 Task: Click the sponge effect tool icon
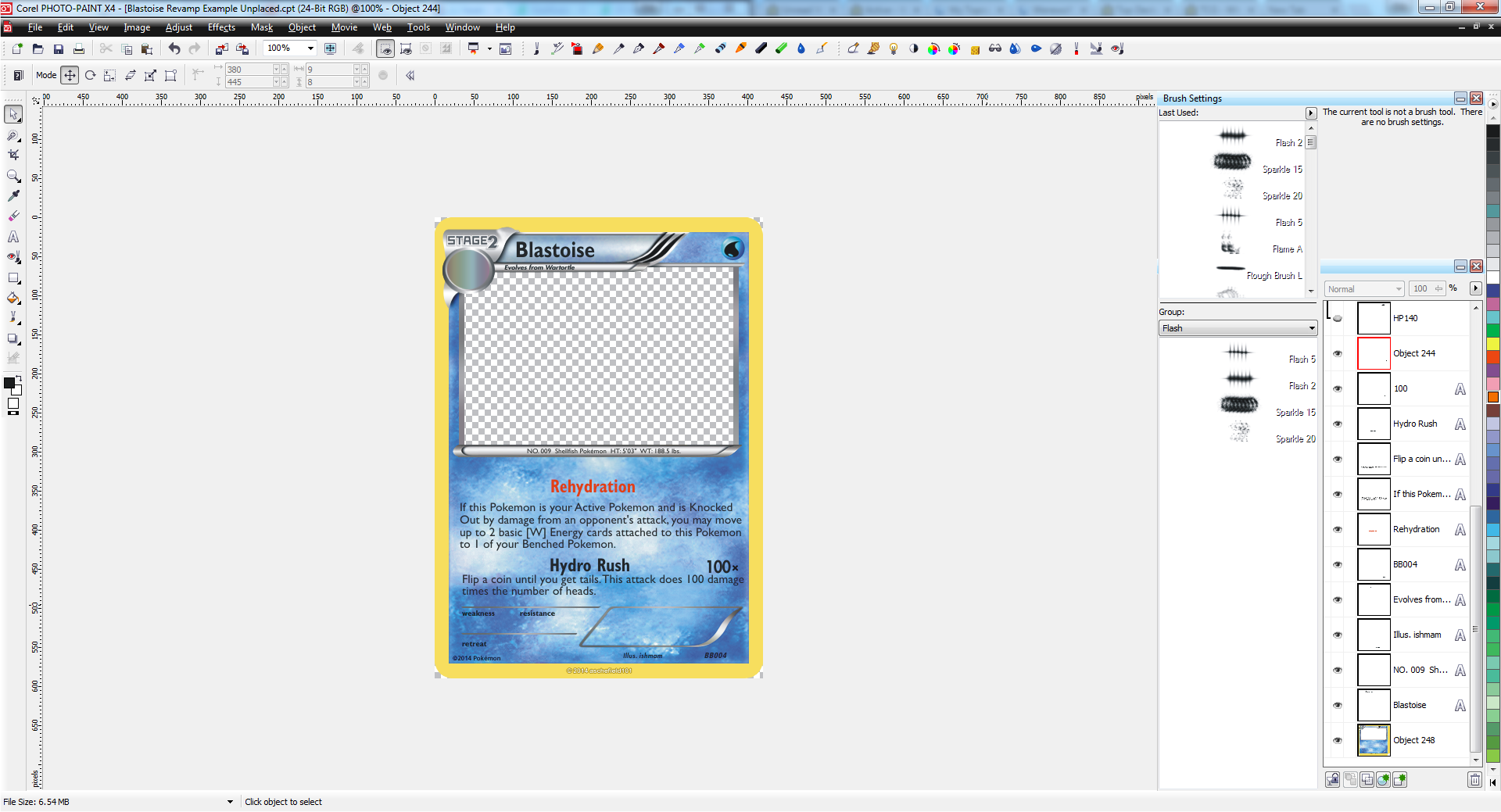(975, 48)
